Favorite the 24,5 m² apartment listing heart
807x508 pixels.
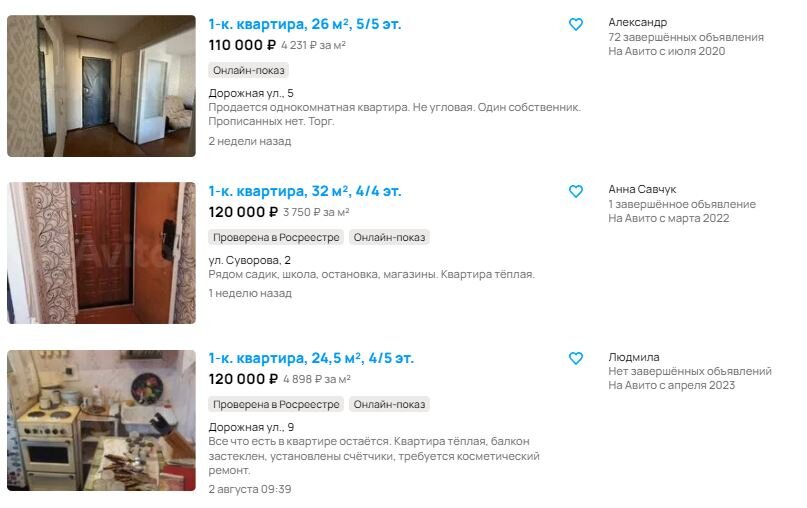point(575,358)
